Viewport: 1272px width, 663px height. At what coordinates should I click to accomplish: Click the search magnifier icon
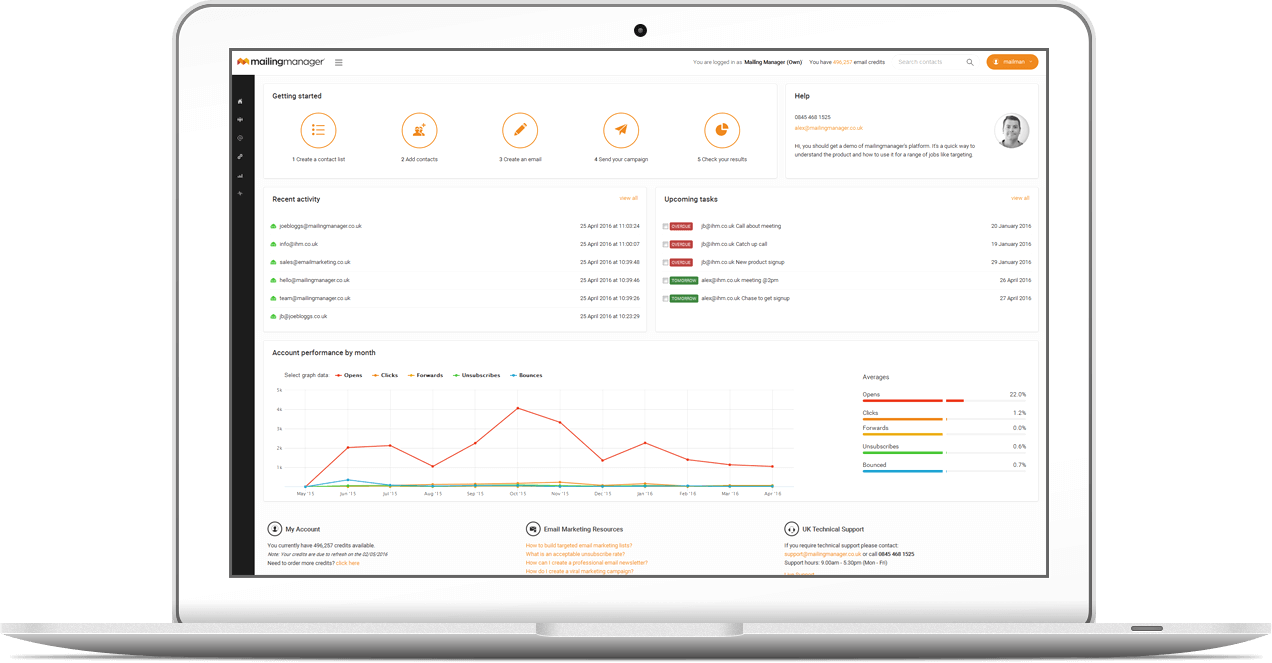[x=970, y=62]
